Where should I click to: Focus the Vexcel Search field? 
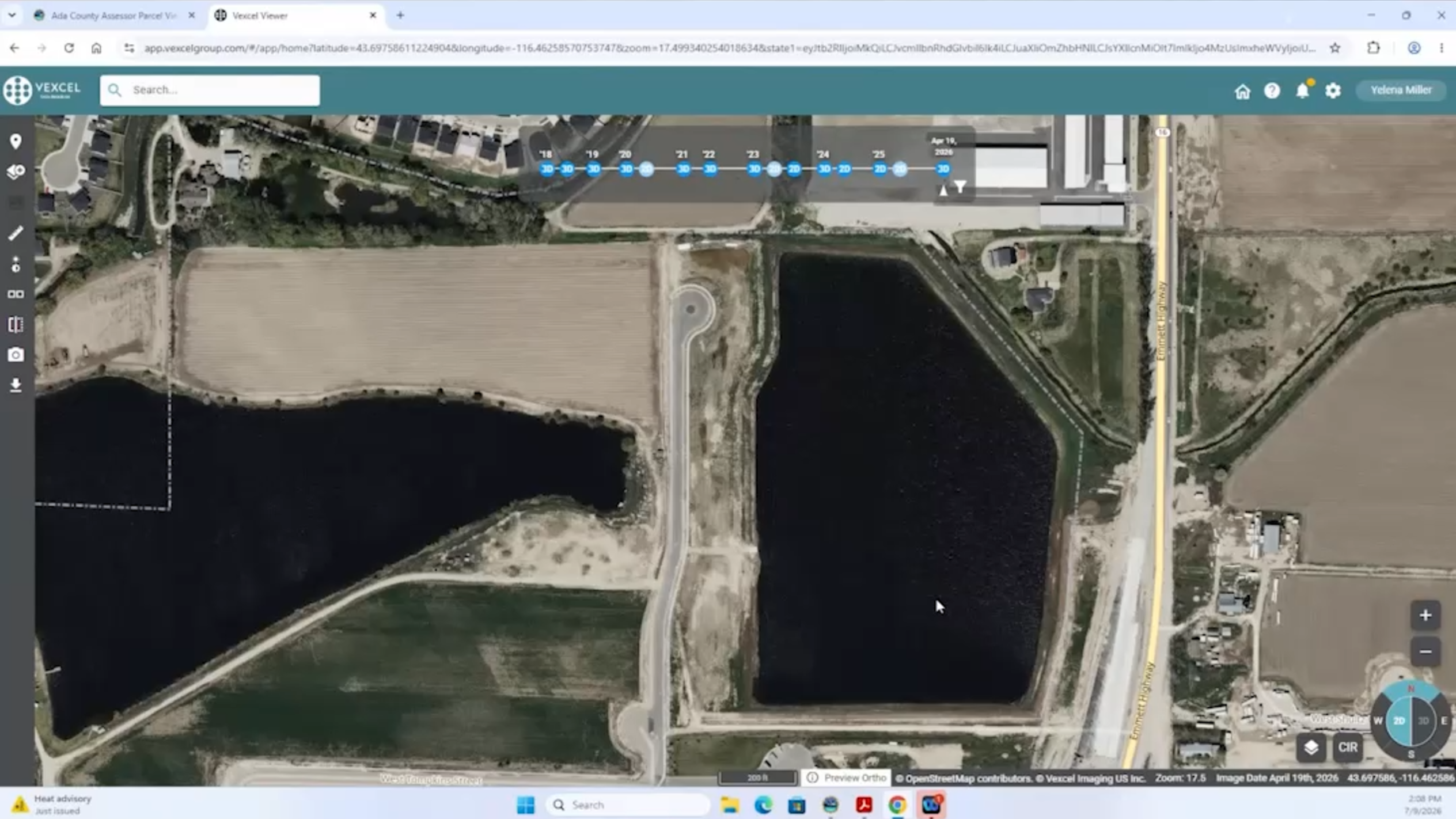(x=210, y=90)
